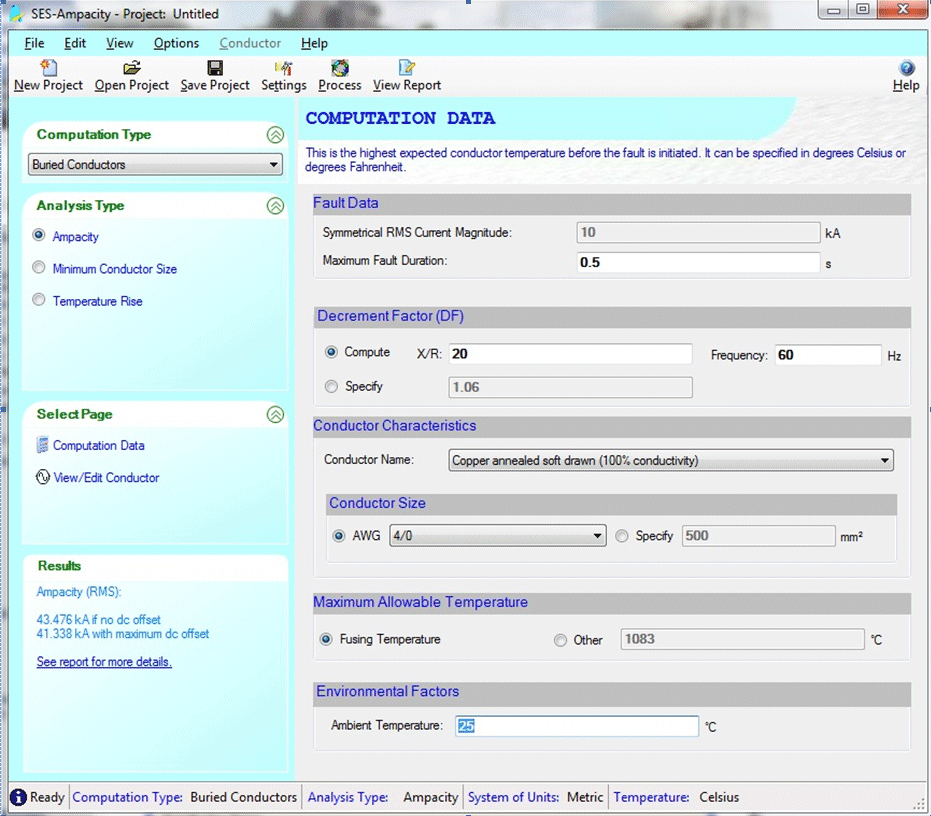Open the Buried Conductors computation type dropdown
The width and height of the screenshot is (931, 816).
click(155, 165)
